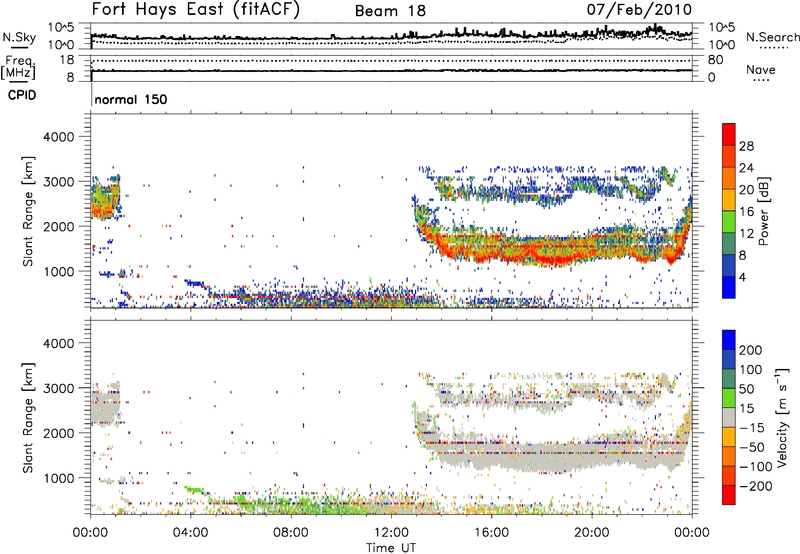
Task: Click the "-15" velocity colorbar label
Action: click(752, 428)
